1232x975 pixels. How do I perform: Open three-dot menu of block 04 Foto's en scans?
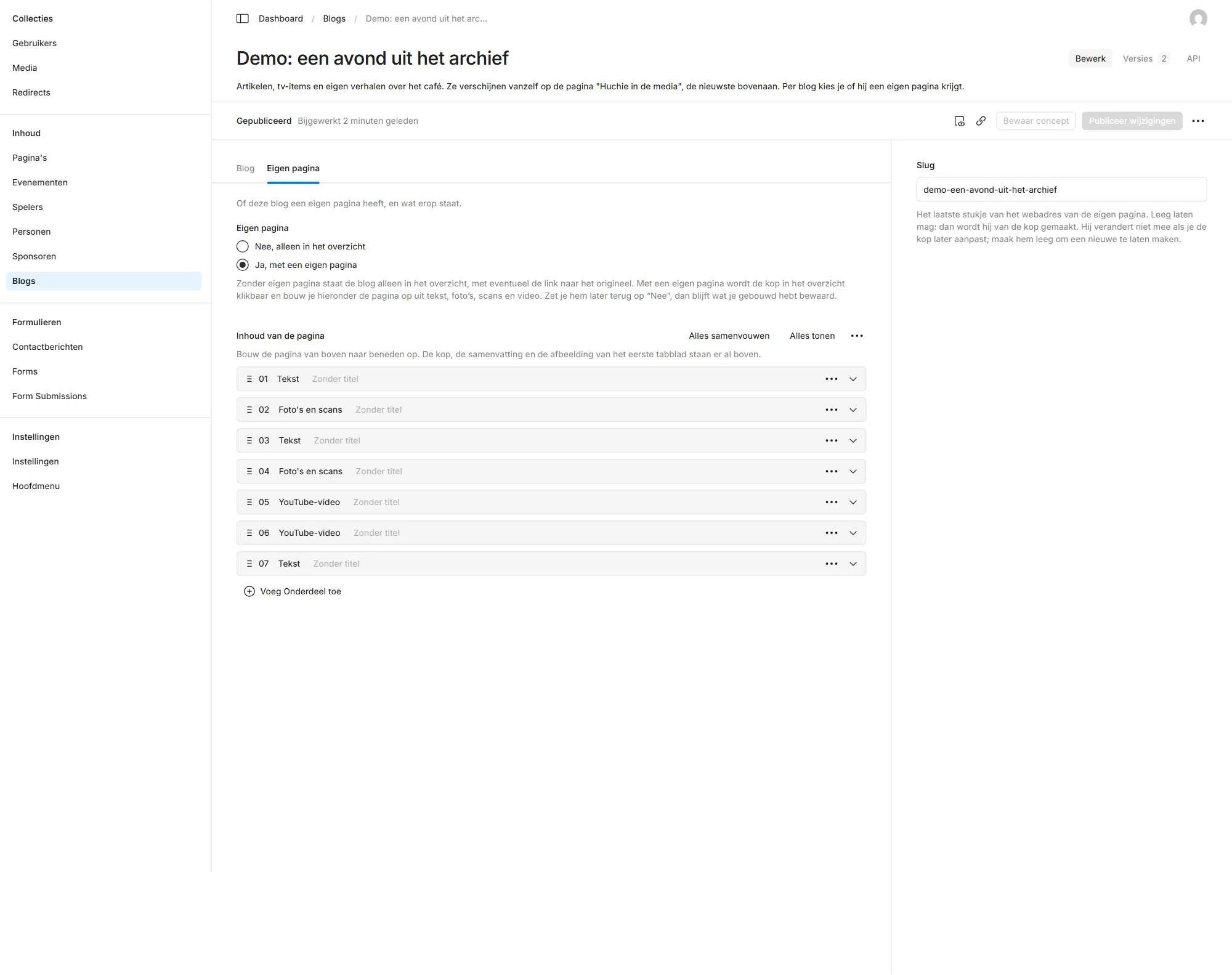832,471
